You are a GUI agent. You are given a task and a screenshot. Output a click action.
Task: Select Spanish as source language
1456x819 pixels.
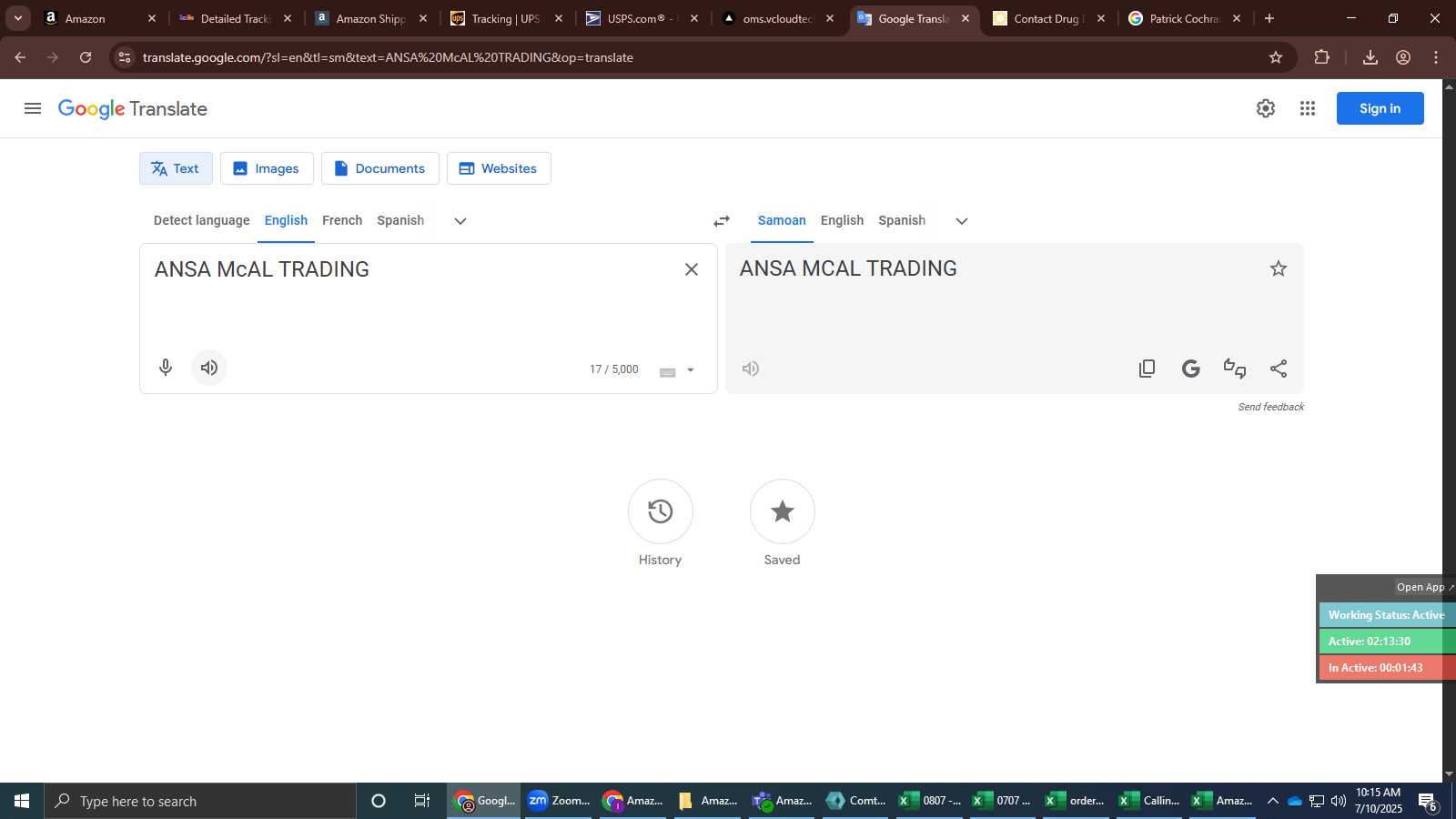pos(400,220)
